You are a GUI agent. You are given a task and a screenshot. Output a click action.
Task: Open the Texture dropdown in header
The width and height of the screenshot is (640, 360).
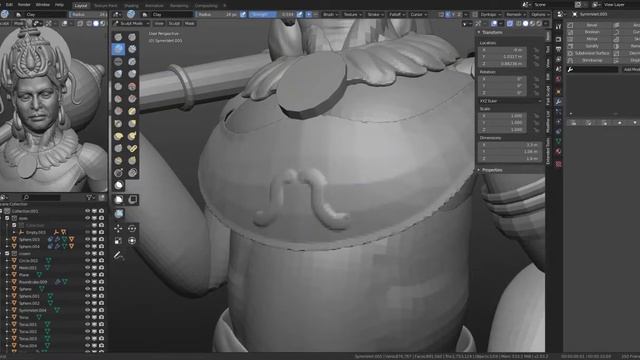point(352,14)
